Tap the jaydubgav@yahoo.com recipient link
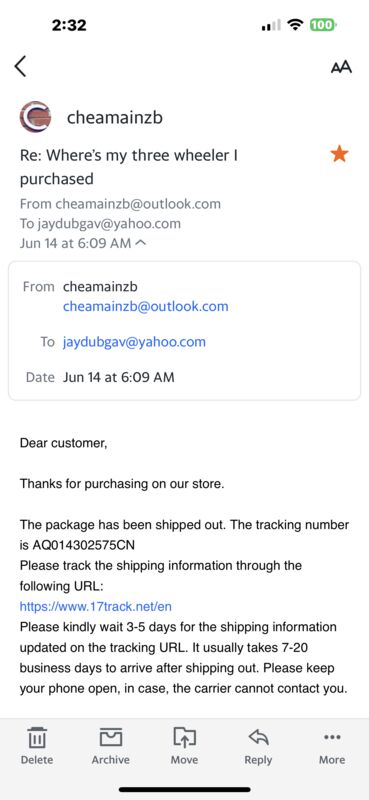369x800 pixels. (x=134, y=342)
